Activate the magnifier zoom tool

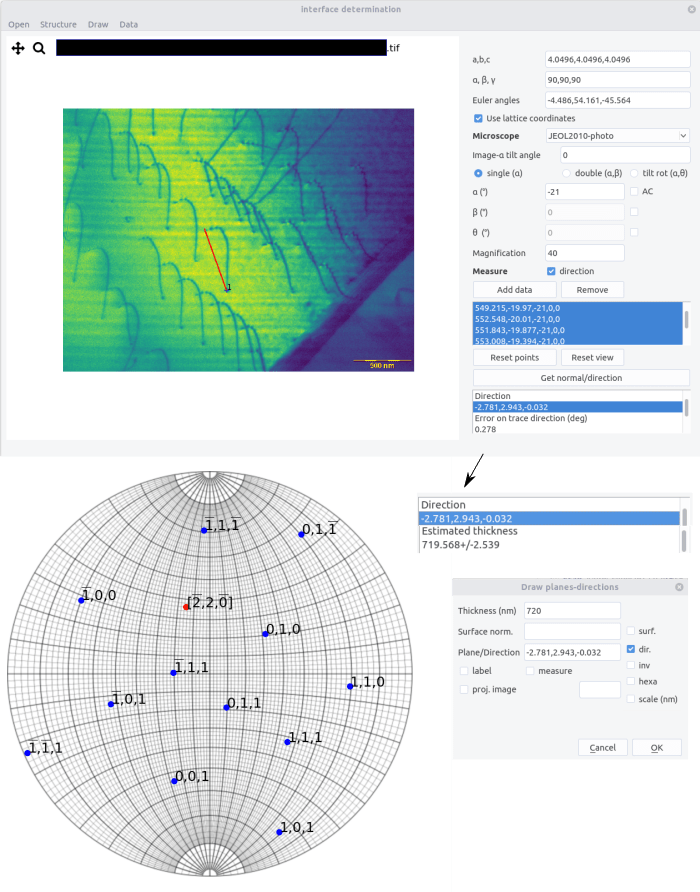pyautogui.click(x=39, y=48)
